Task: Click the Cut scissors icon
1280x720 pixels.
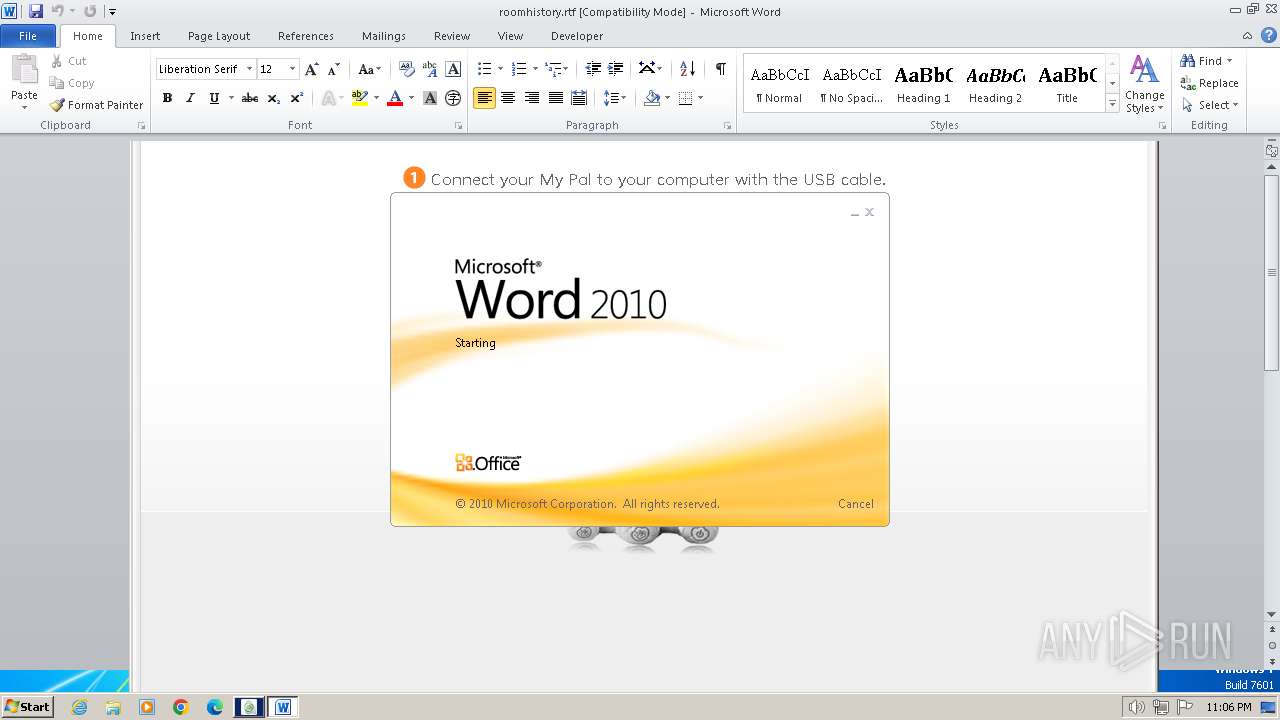Action: tap(57, 61)
